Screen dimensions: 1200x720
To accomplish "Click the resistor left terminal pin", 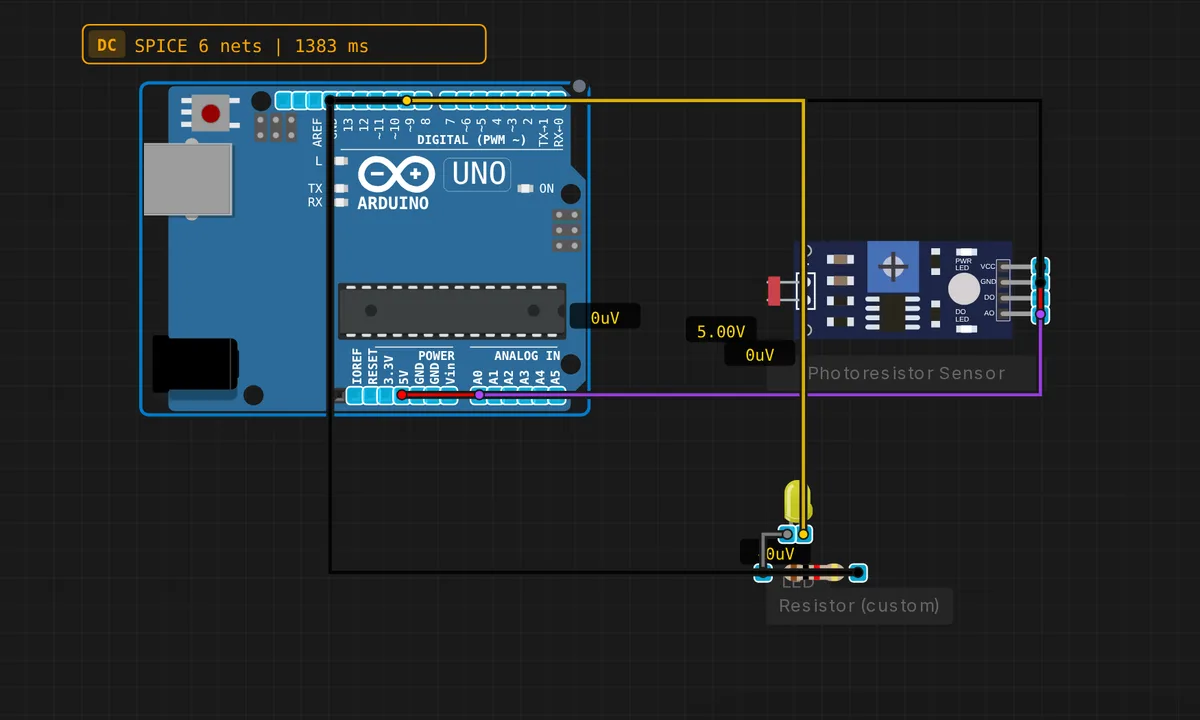I will [x=763, y=573].
